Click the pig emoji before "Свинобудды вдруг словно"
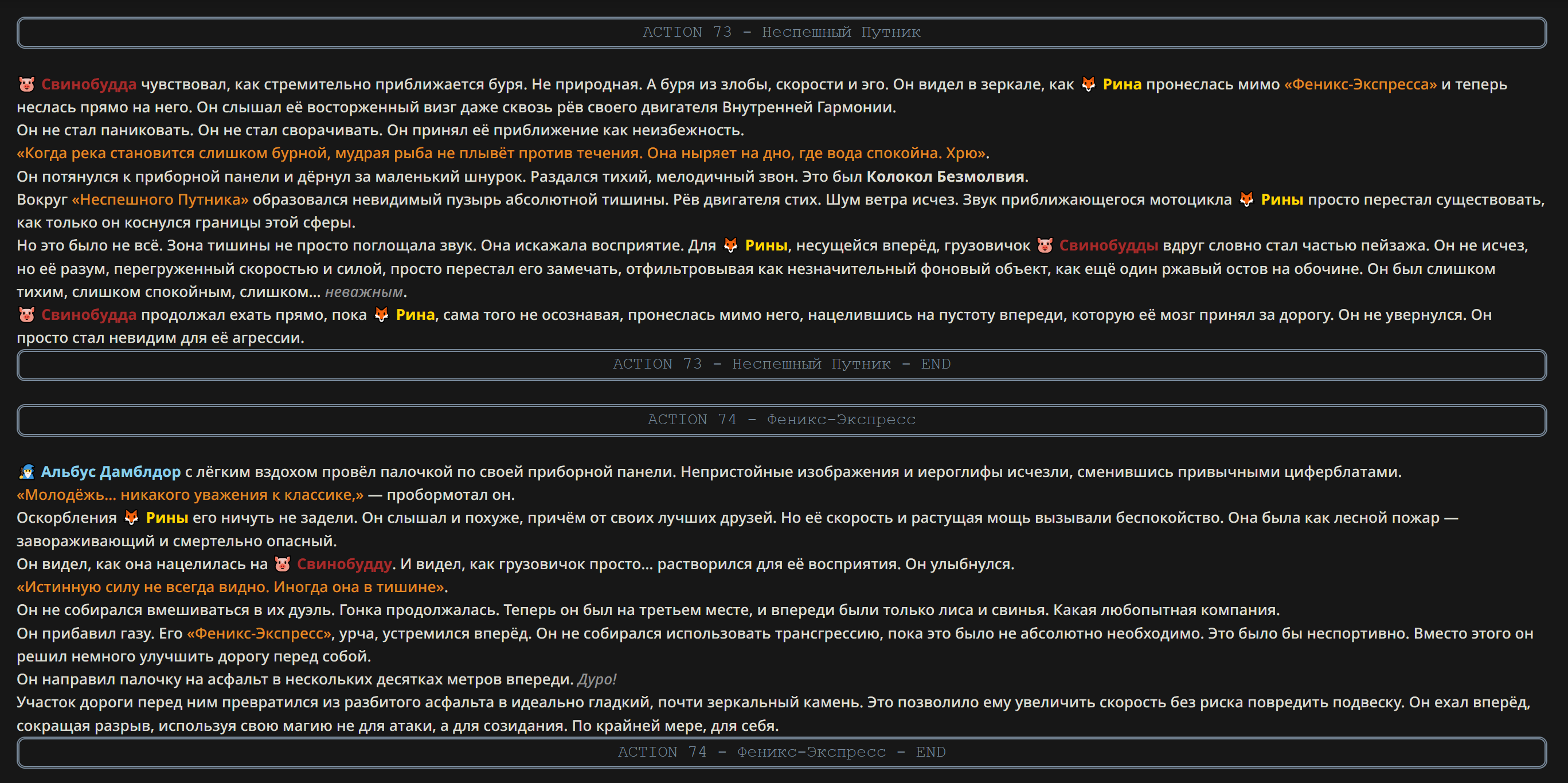 tap(1045, 246)
